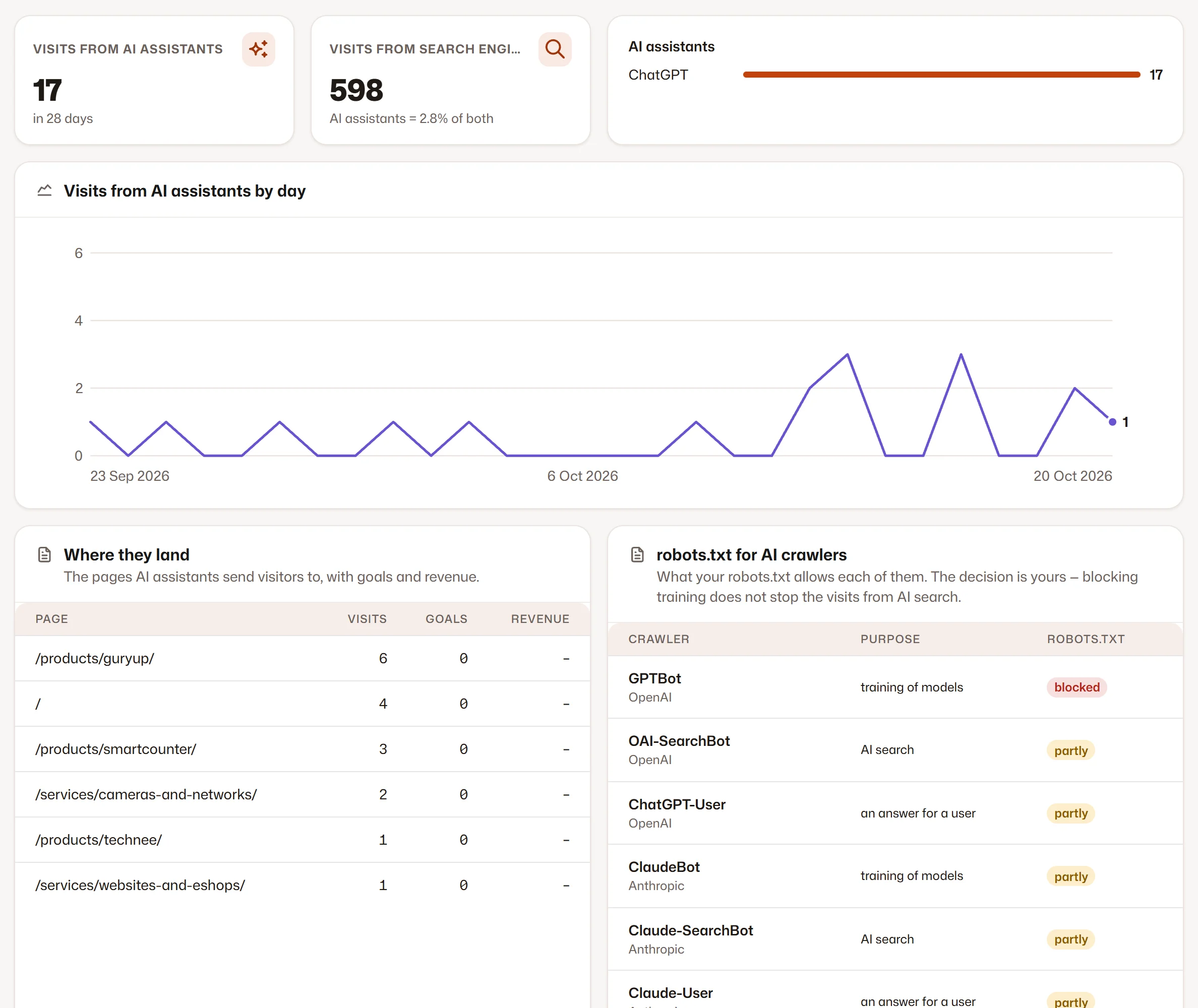Sort by the REVENUE column header

pyautogui.click(x=540, y=619)
